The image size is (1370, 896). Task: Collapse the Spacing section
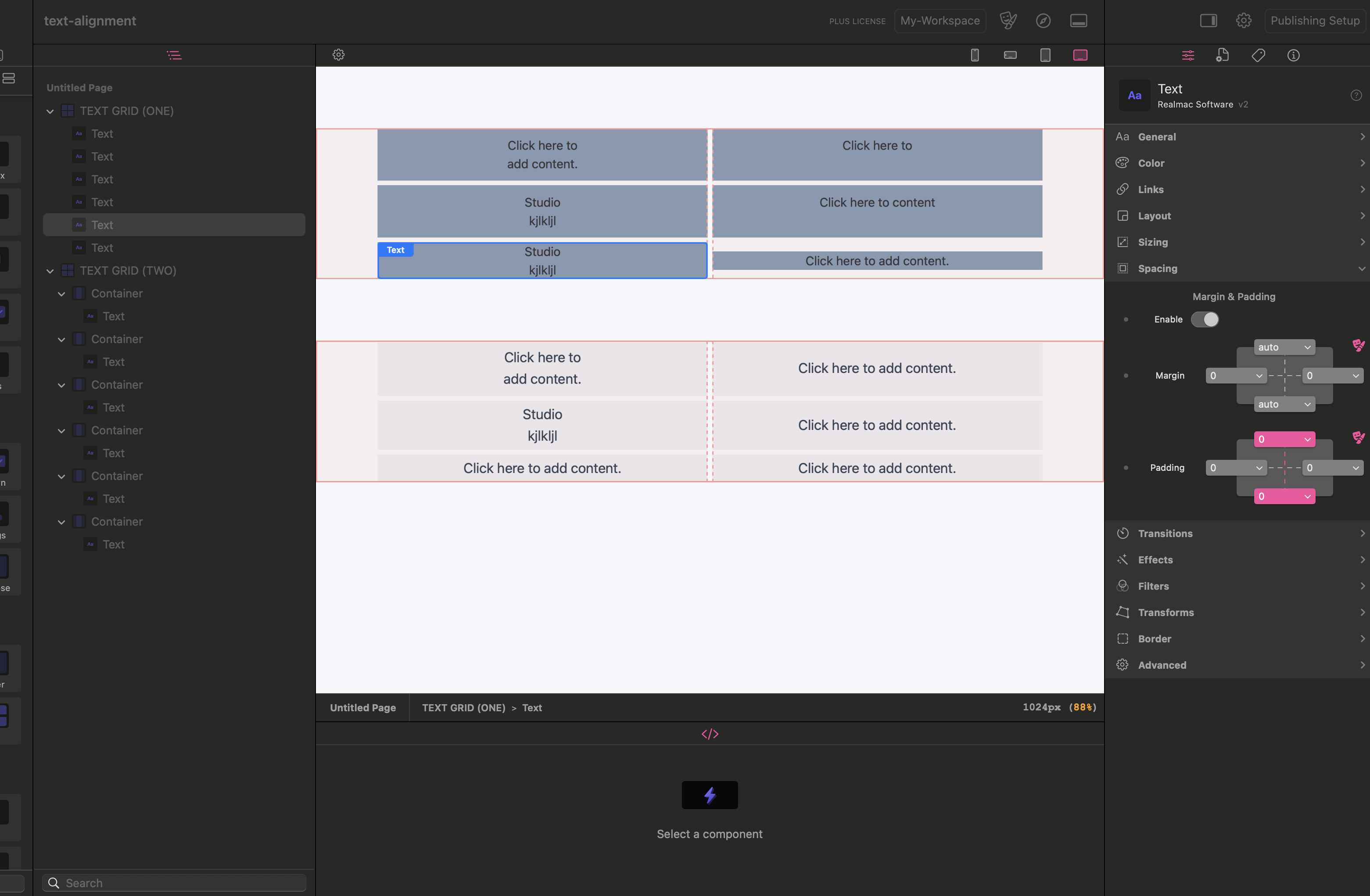(1237, 269)
